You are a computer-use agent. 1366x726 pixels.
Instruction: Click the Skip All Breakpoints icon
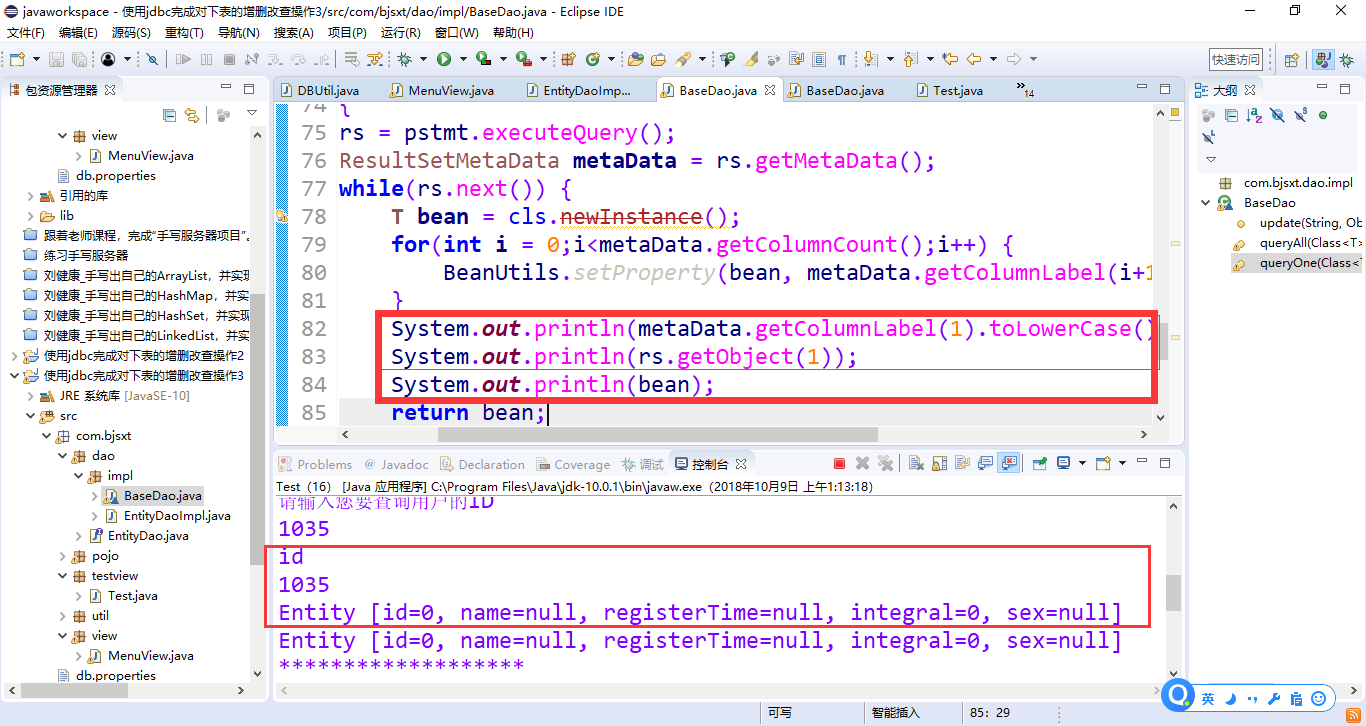152,59
